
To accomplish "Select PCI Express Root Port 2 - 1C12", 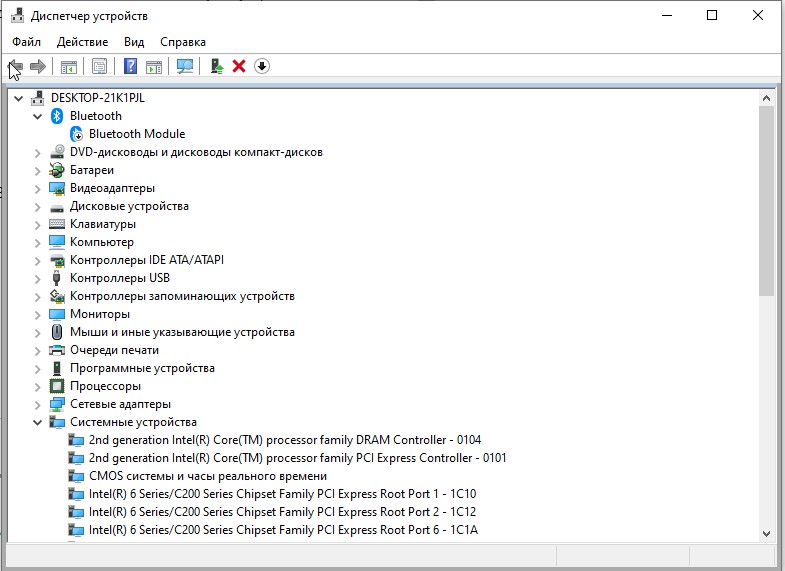I will click(x=282, y=512).
